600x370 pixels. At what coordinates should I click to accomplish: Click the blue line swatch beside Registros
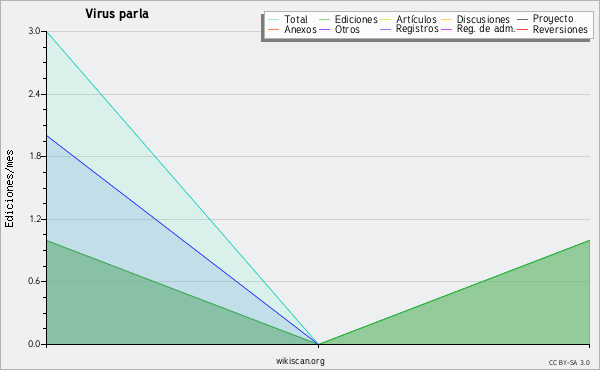pos(386,30)
